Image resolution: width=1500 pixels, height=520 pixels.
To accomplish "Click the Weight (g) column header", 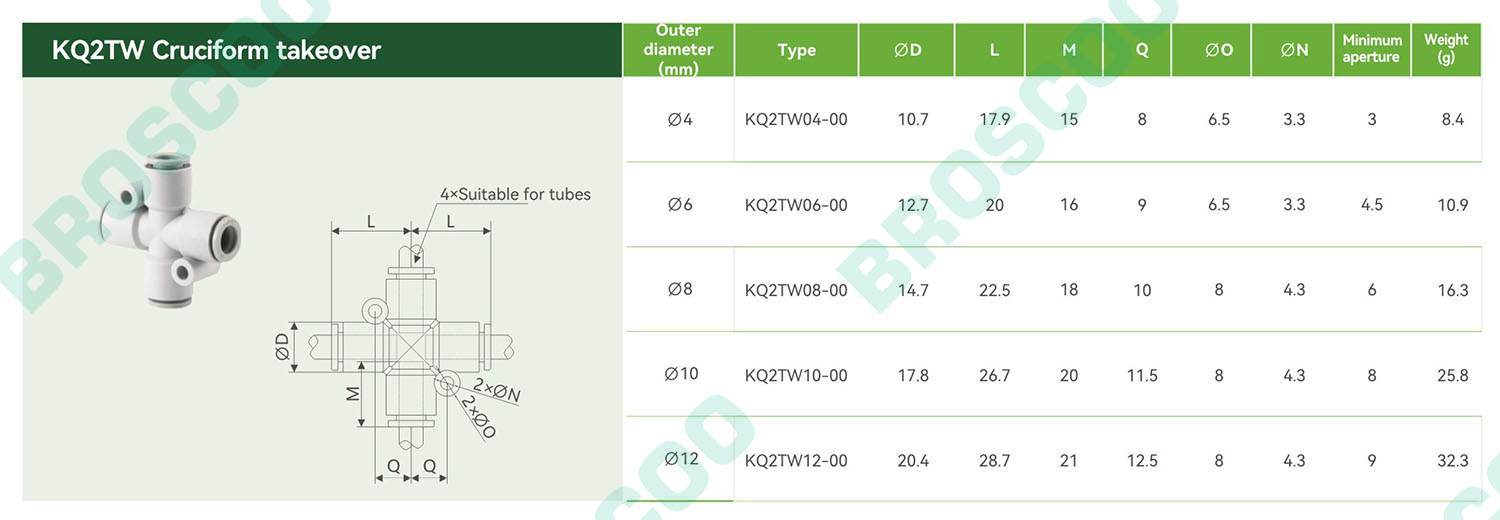I will pos(1446,50).
